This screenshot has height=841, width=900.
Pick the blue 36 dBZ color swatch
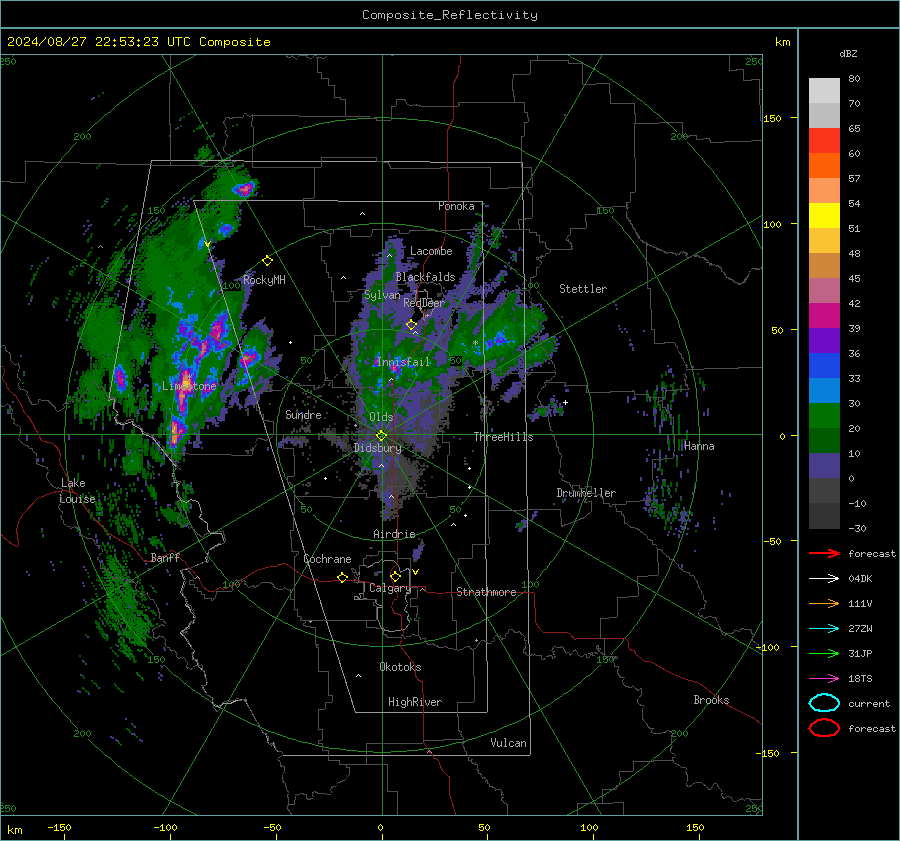[x=824, y=365]
